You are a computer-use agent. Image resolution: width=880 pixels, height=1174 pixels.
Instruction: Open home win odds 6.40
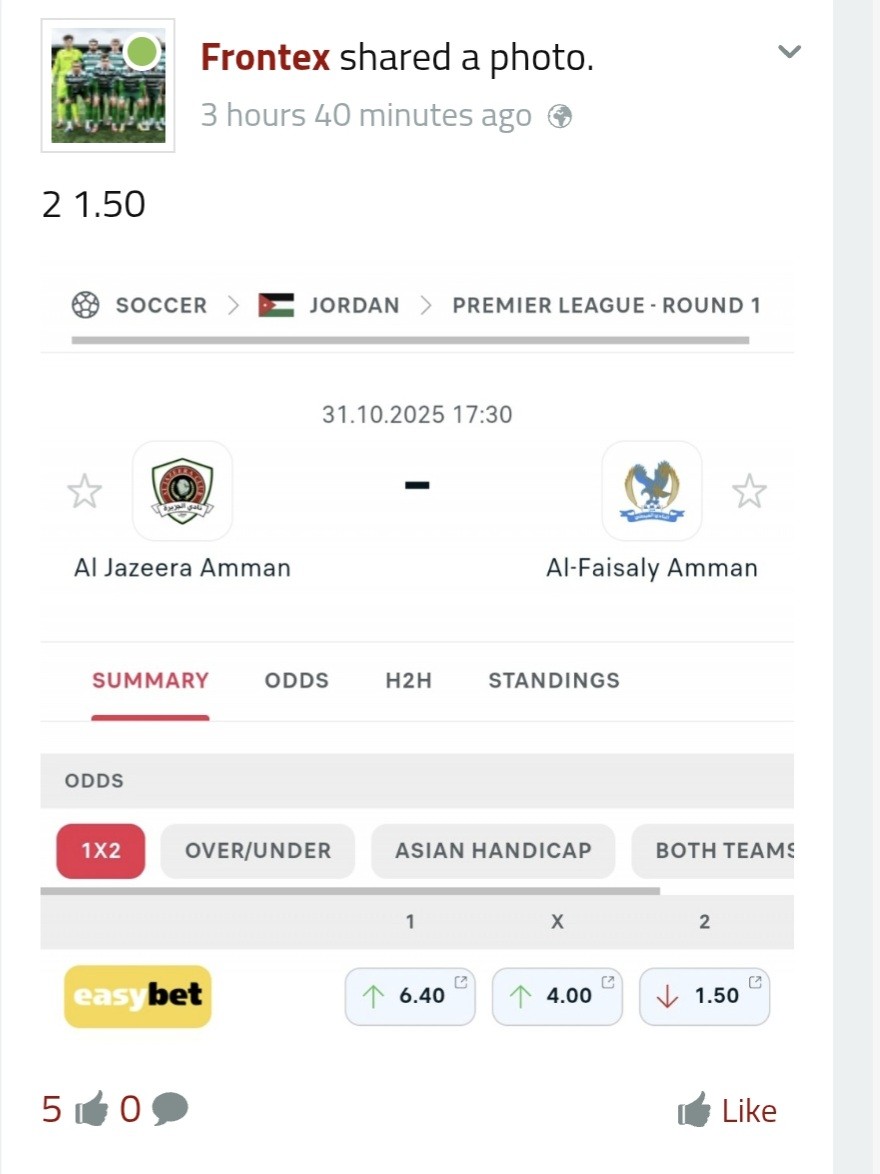pyautogui.click(x=410, y=996)
